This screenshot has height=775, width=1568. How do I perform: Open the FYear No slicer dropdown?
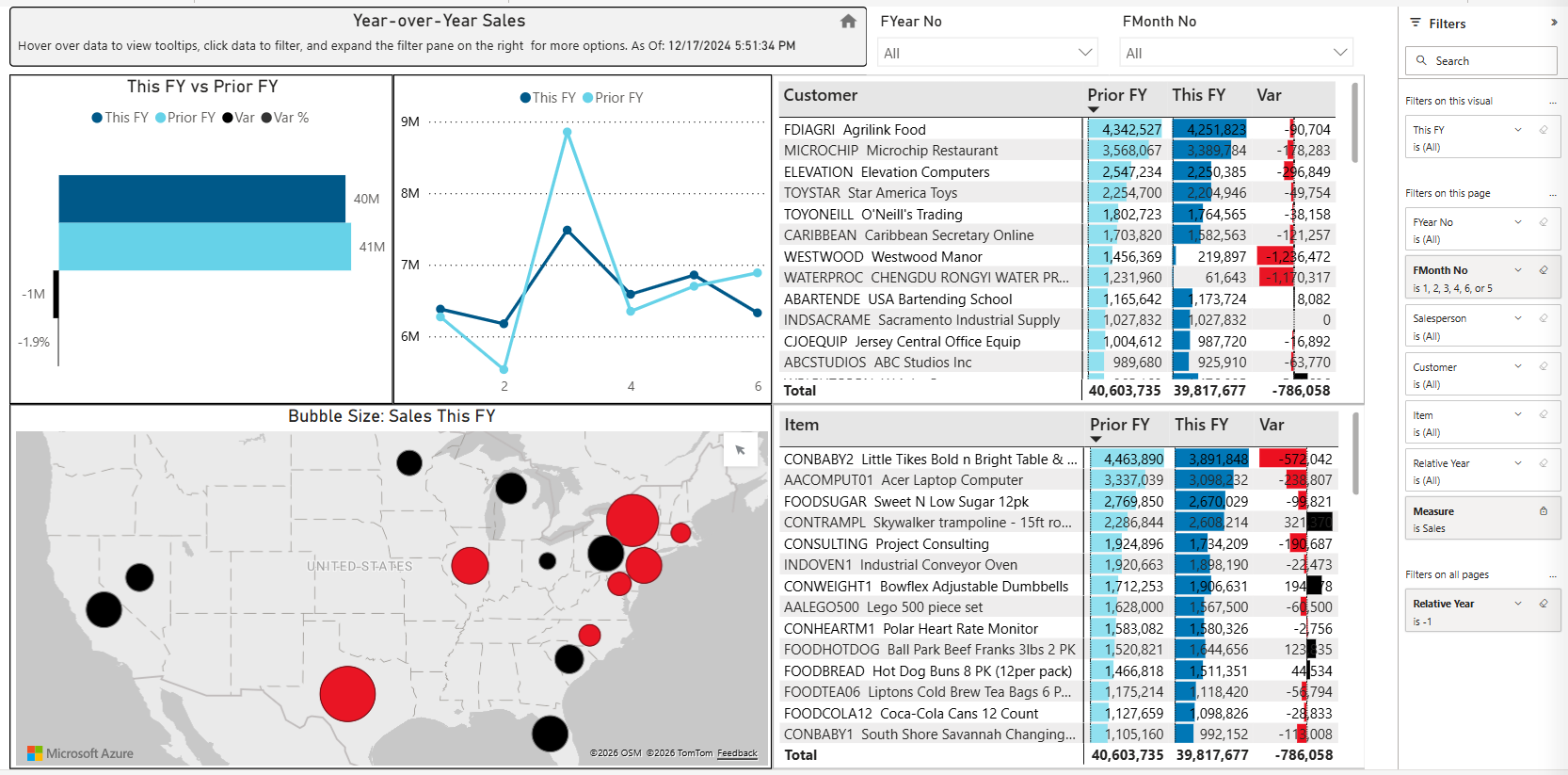coord(1085,53)
